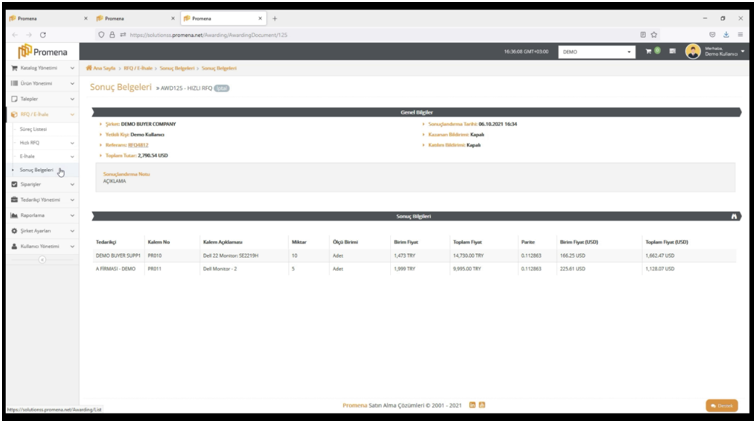This screenshot has width=754, height=424.
Task: Click the Tedarikçi Yönetimi briefcase icon
Action: pos(14,200)
